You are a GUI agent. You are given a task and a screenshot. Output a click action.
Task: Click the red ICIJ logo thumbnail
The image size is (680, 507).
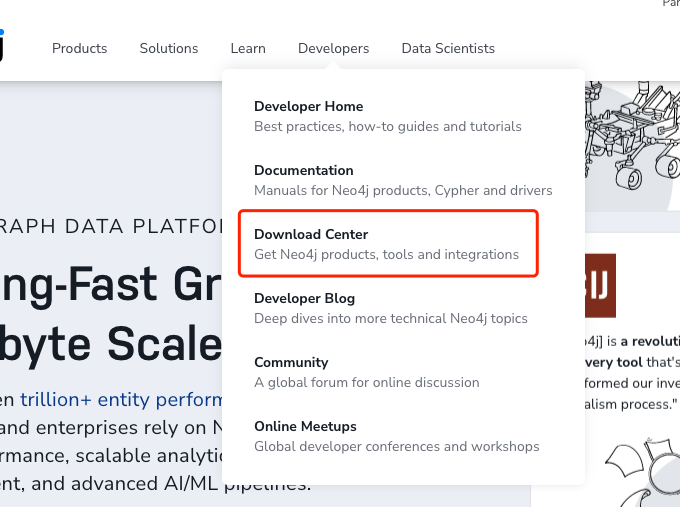tap(600, 286)
